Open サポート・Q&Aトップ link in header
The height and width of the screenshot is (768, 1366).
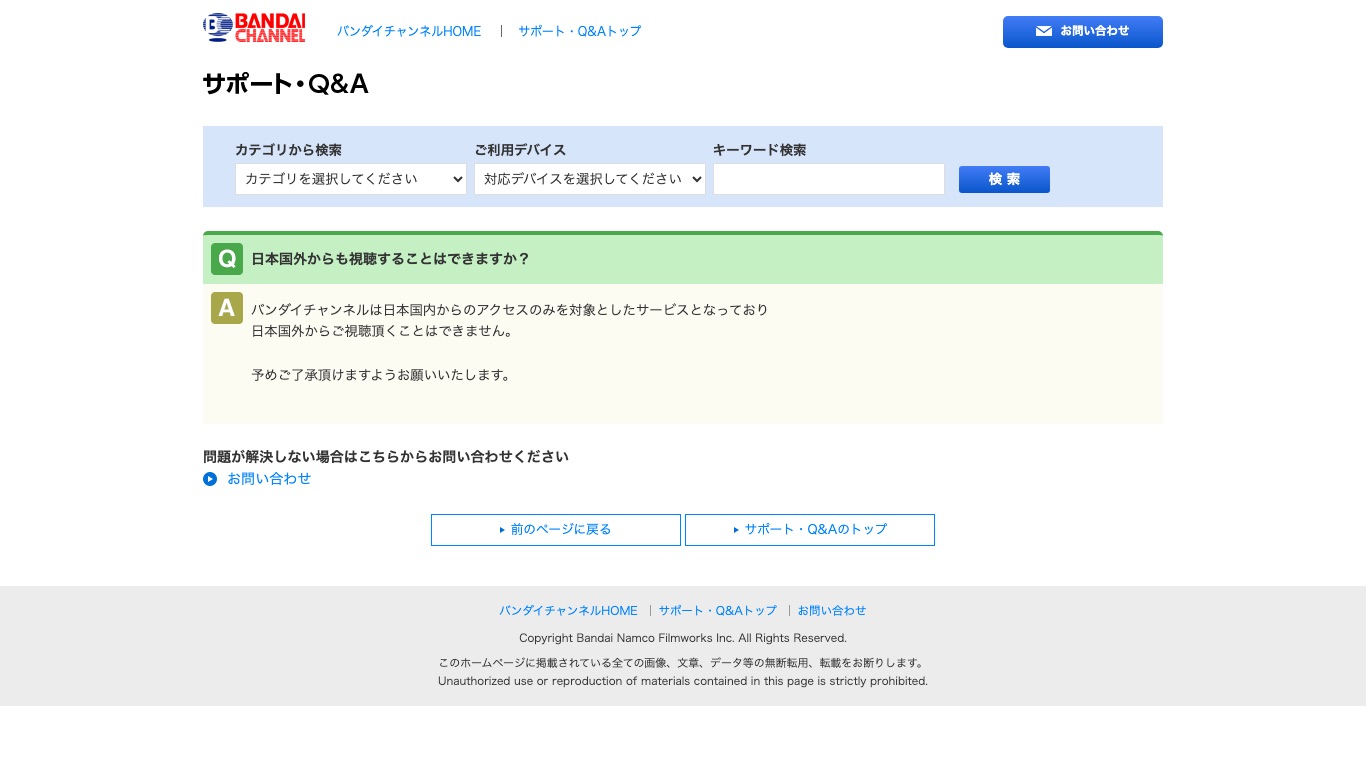click(579, 31)
